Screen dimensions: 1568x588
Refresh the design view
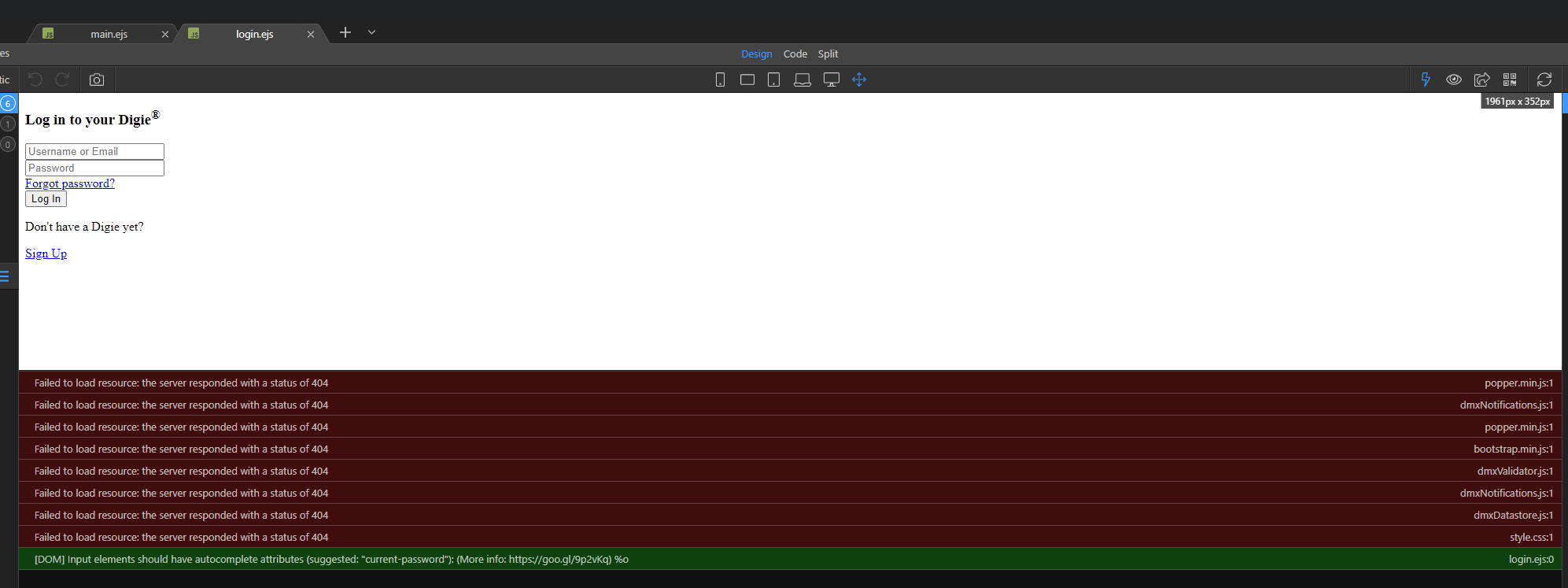point(1544,80)
